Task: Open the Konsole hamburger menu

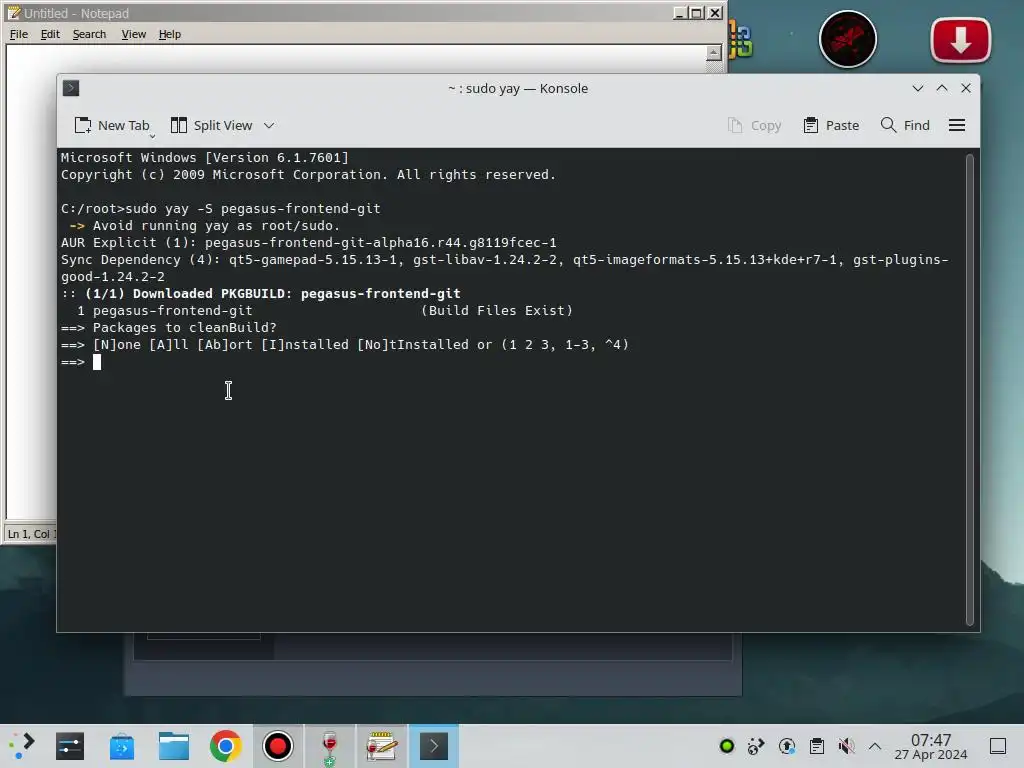Action: [x=957, y=125]
